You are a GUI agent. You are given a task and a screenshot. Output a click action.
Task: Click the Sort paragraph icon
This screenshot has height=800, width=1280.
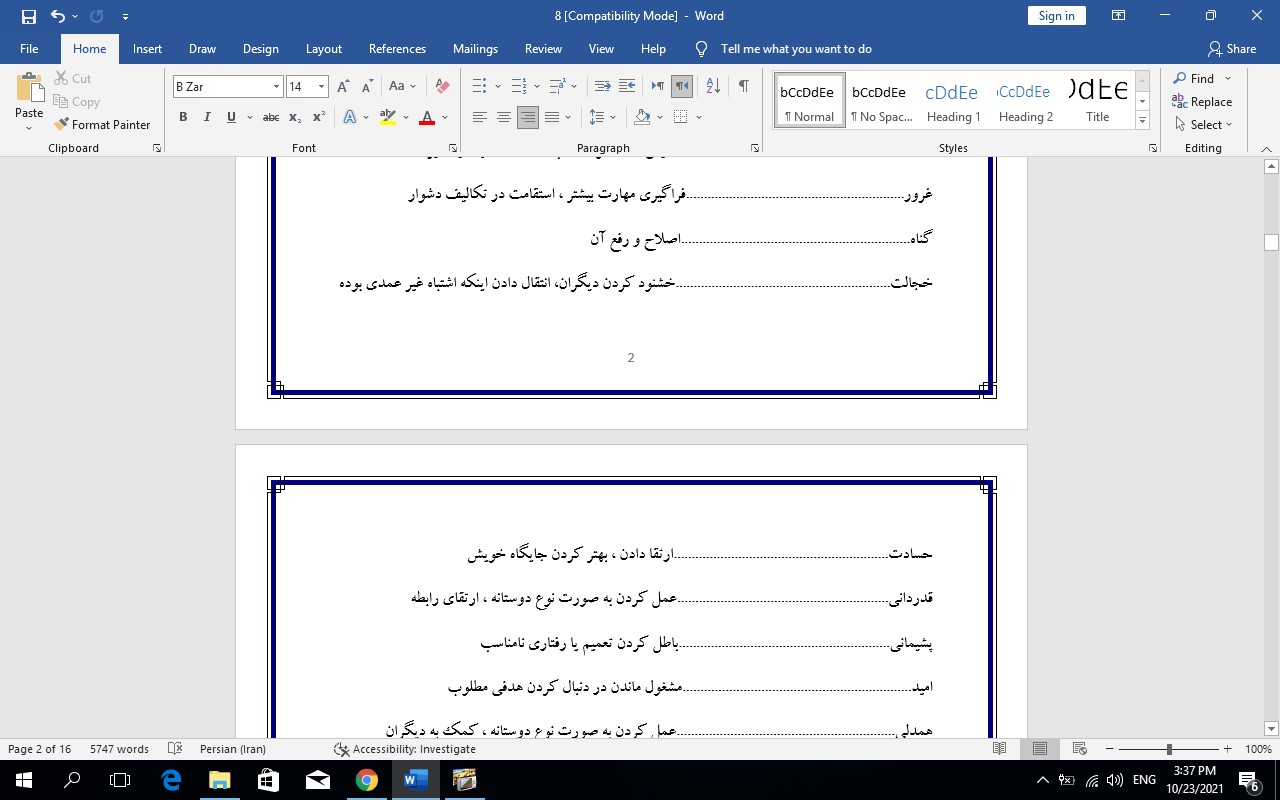click(713, 87)
